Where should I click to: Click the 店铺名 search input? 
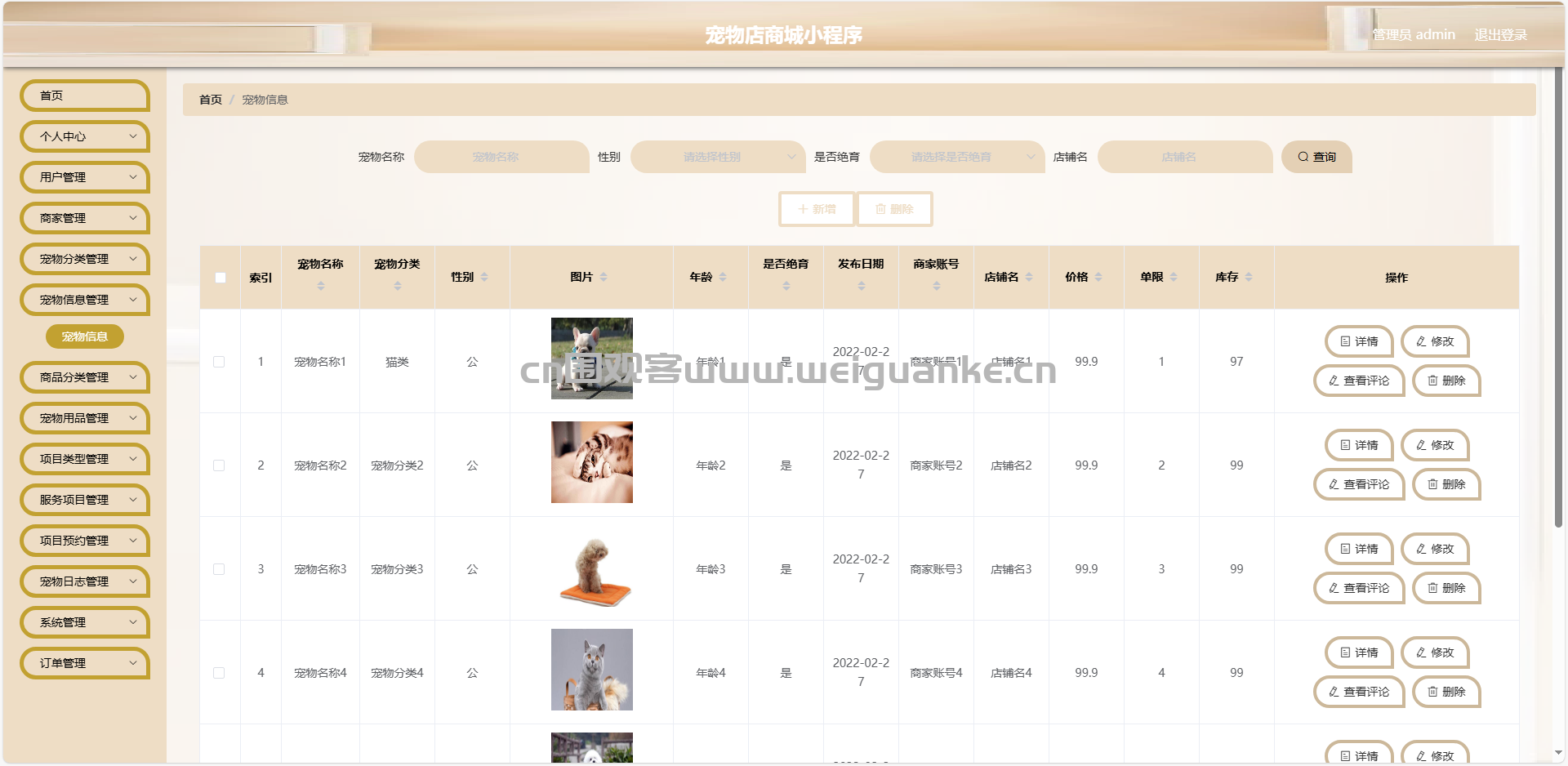(1185, 157)
